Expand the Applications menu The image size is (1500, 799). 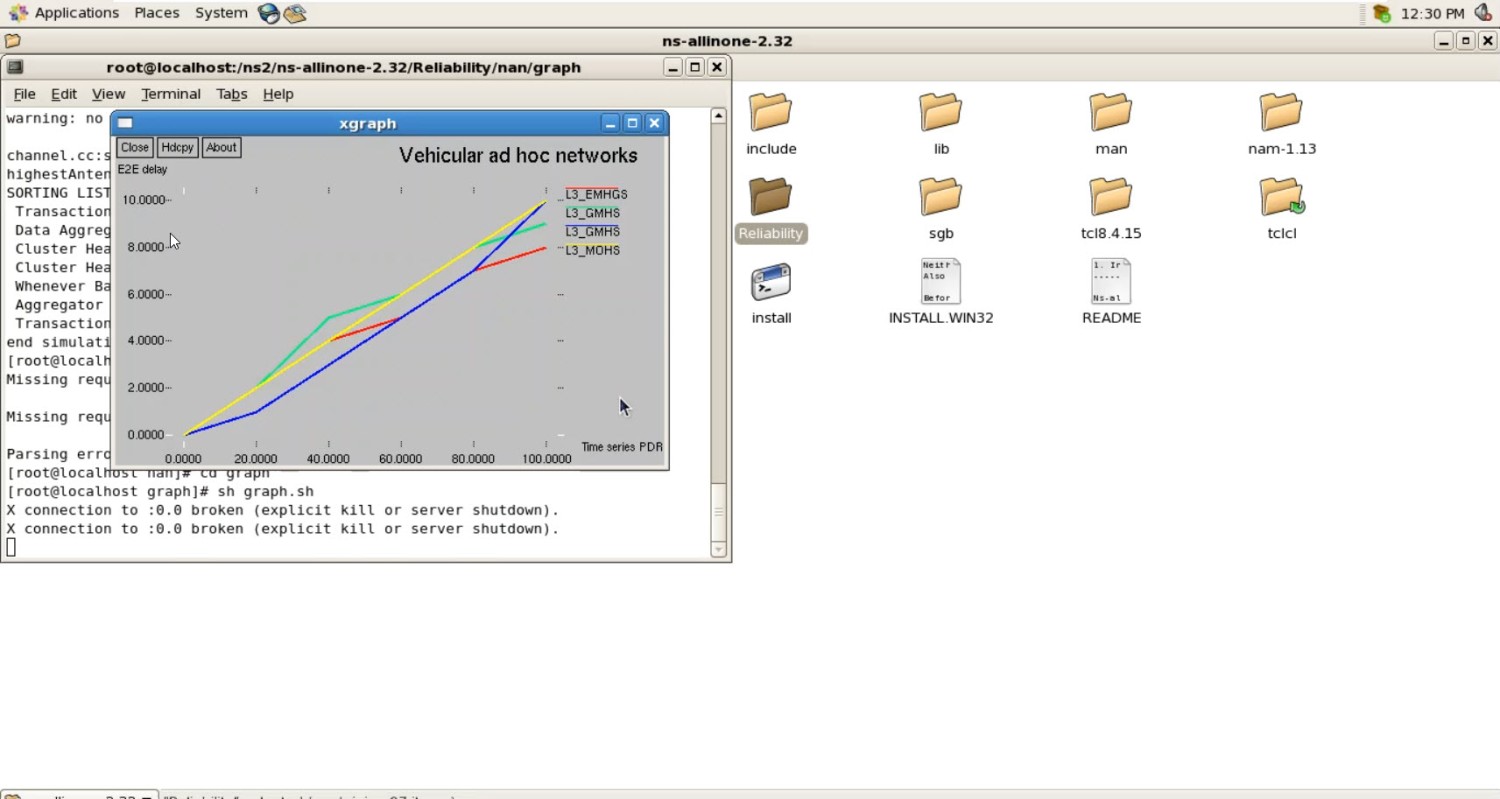click(76, 13)
